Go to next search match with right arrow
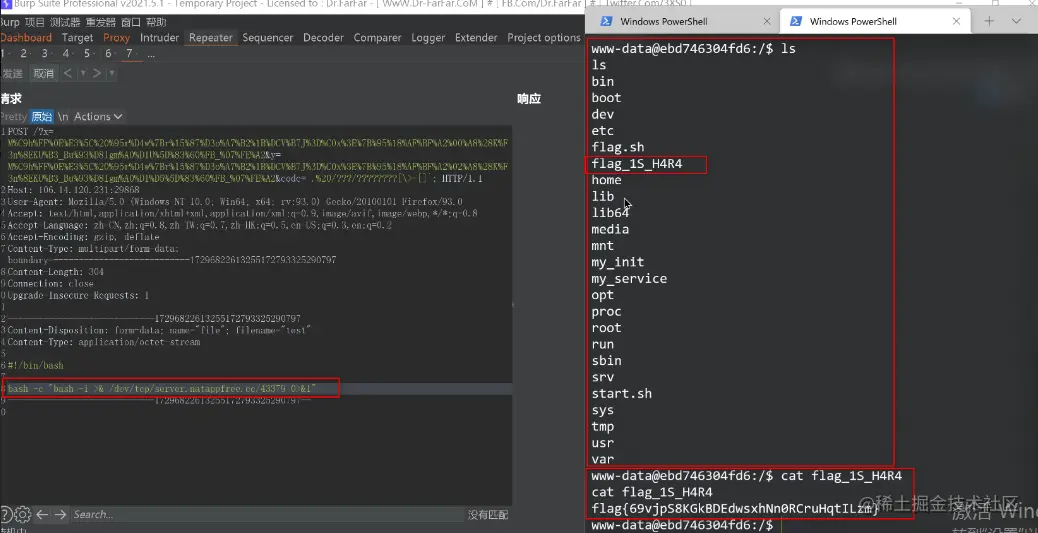The image size is (1038, 533). coord(60,514)
